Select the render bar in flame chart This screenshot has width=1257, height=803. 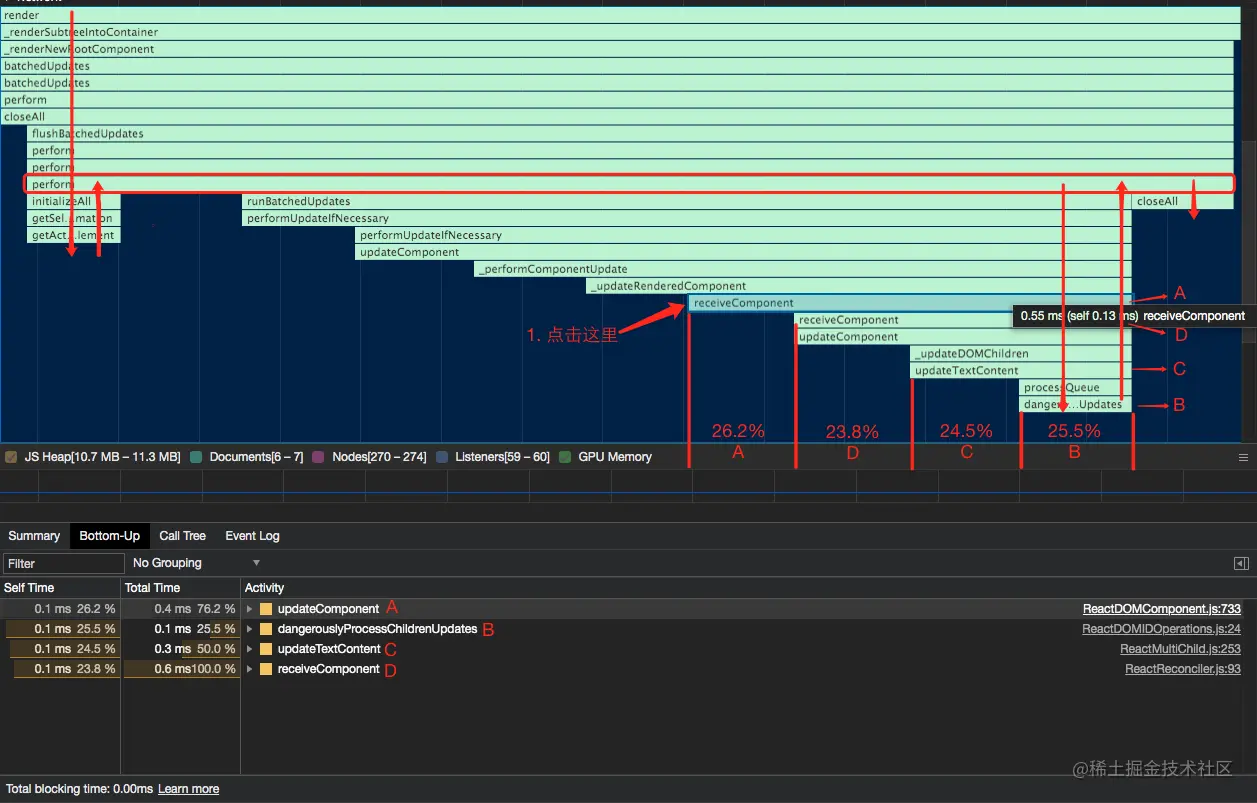(x=620, y=15)
